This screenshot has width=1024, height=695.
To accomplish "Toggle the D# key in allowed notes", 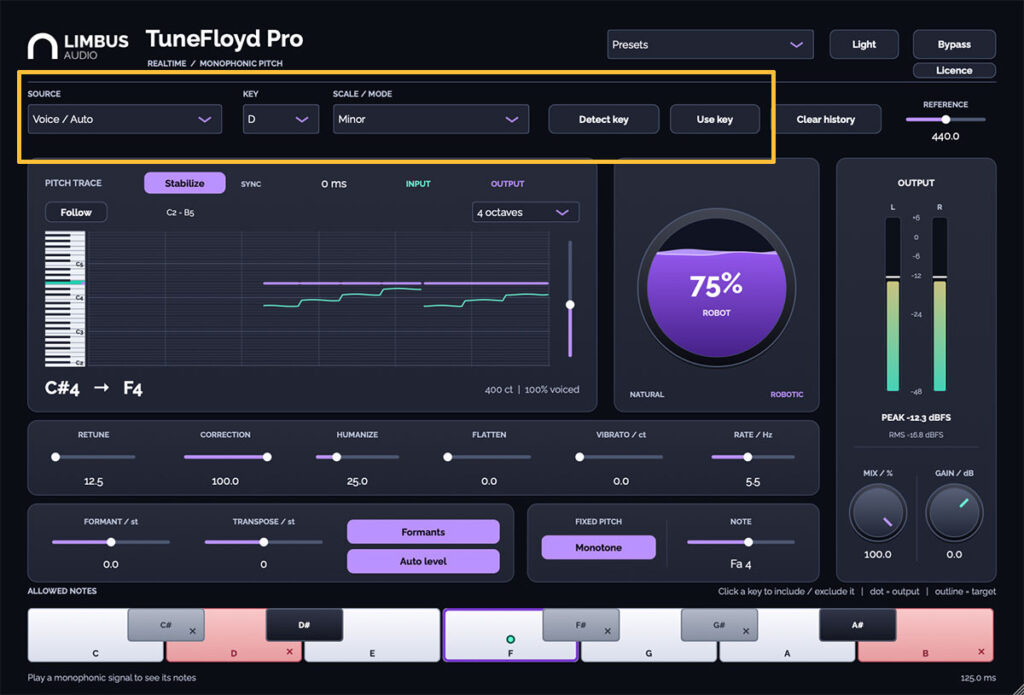I will 304,625.
